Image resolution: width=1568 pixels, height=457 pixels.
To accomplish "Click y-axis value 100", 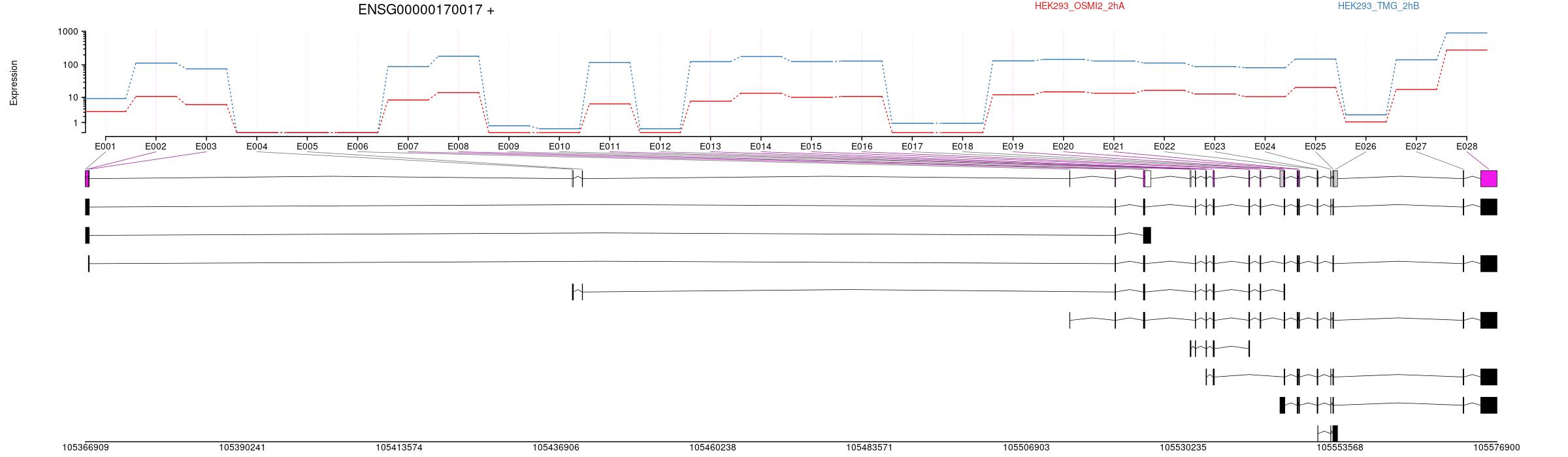I will [71, 65].
